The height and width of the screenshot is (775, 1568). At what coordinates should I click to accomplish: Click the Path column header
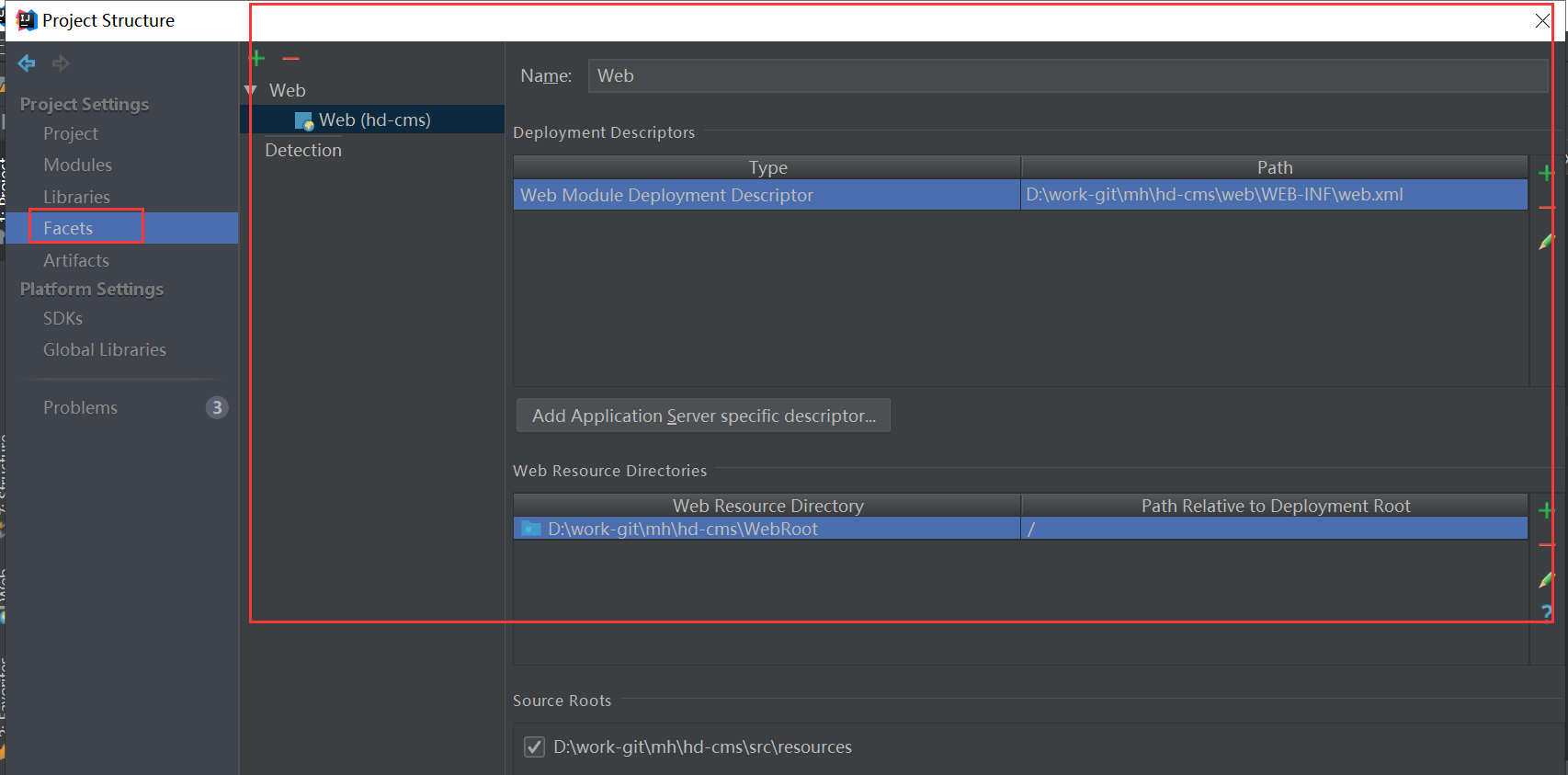(x=1275, y=167)
